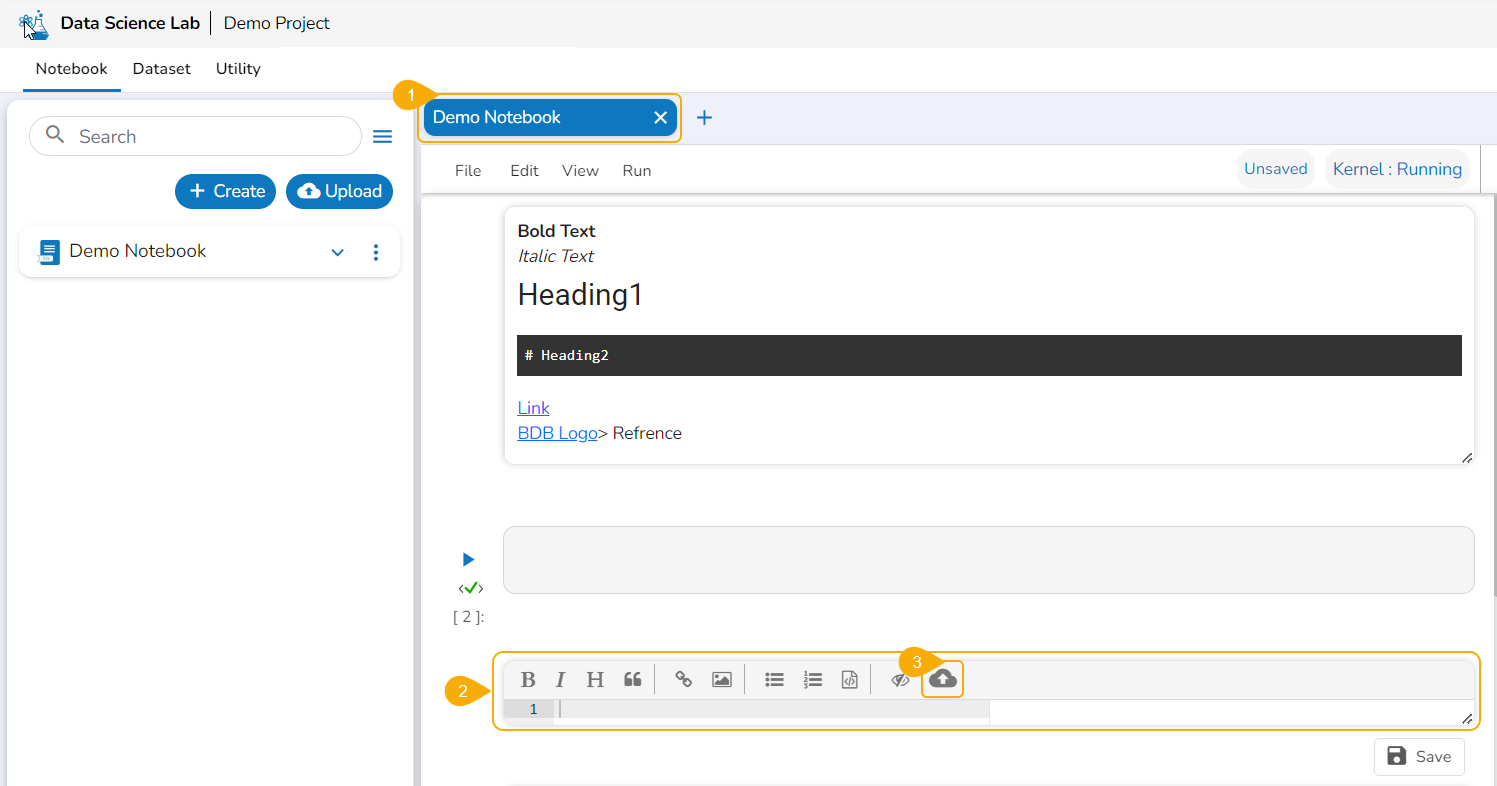Click the search magnifier icon
This screenshot has height=786, width=1497.
tap(56, 135)
